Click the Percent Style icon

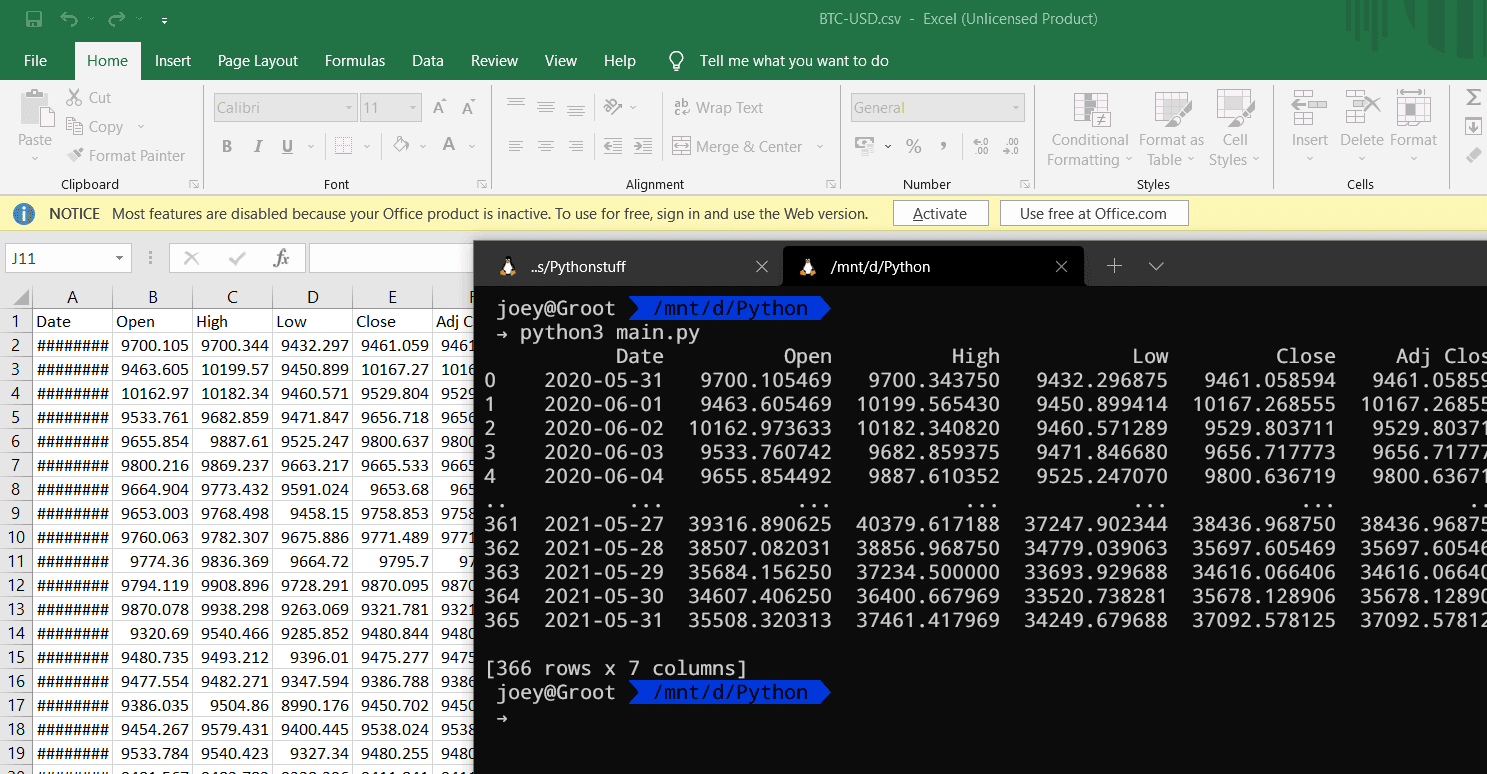point(913,146)
